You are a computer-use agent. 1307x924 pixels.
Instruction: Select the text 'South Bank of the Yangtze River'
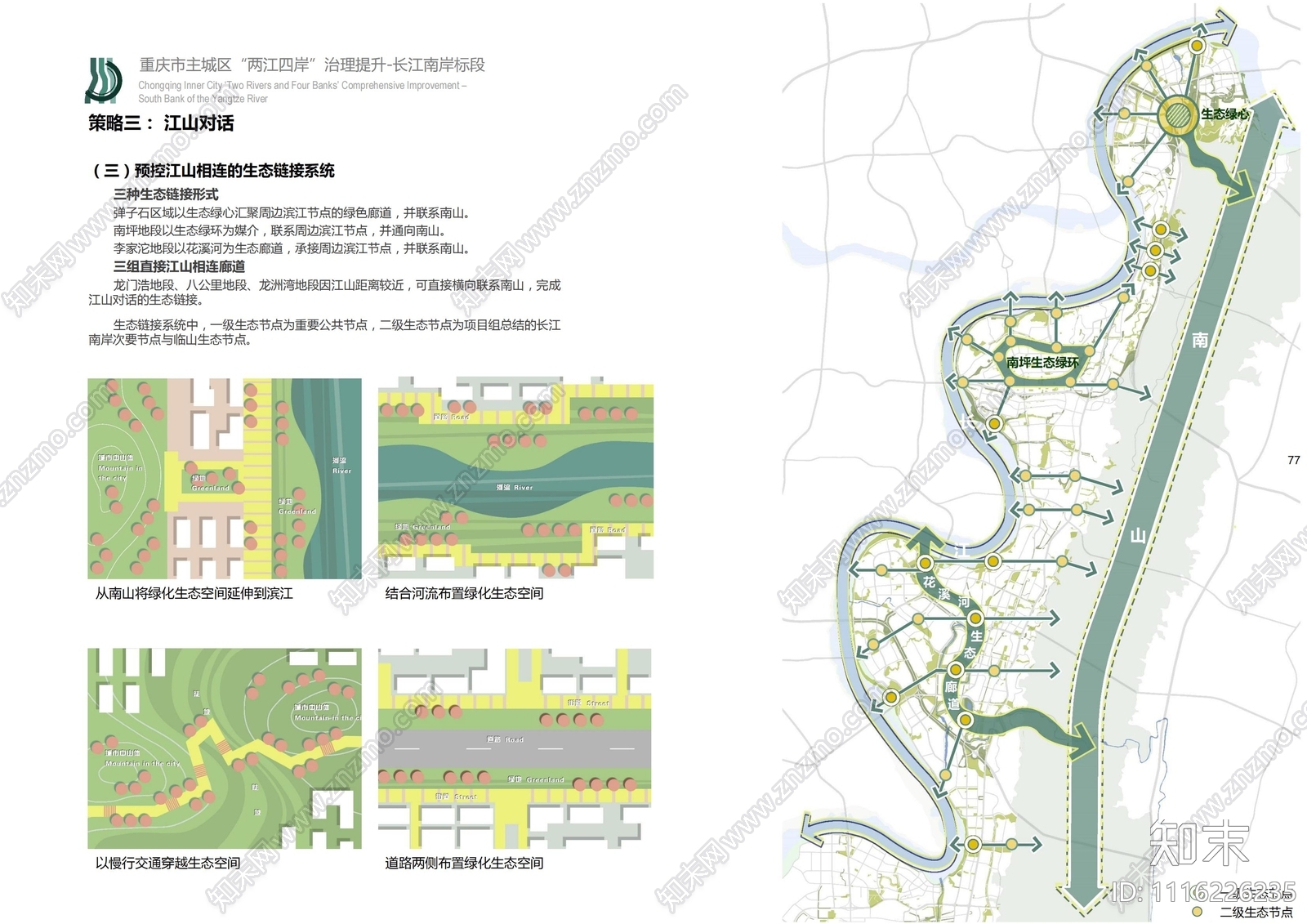[x=203, y=99]
